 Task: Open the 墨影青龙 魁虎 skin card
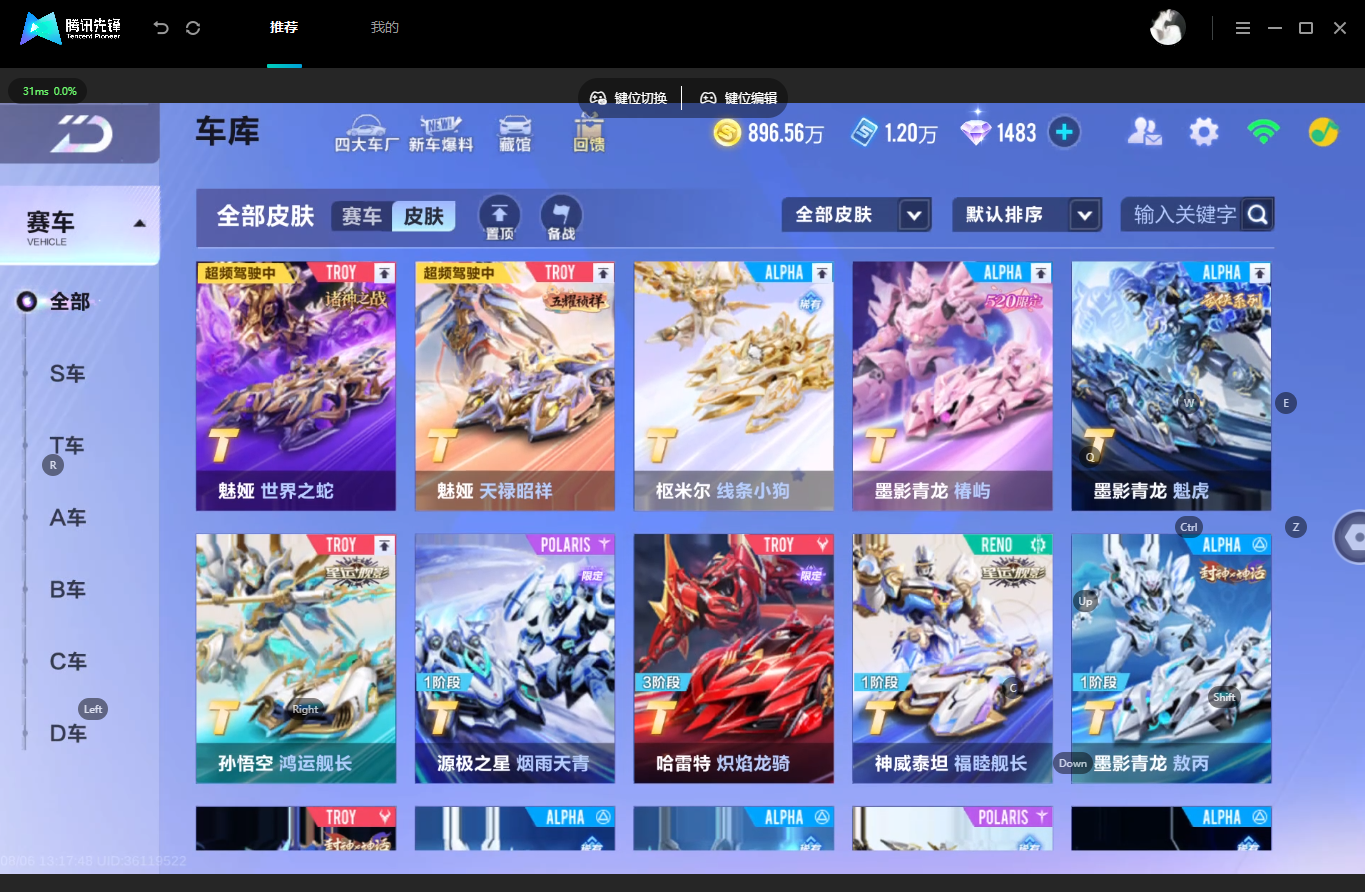click(x=1172, y=386)
